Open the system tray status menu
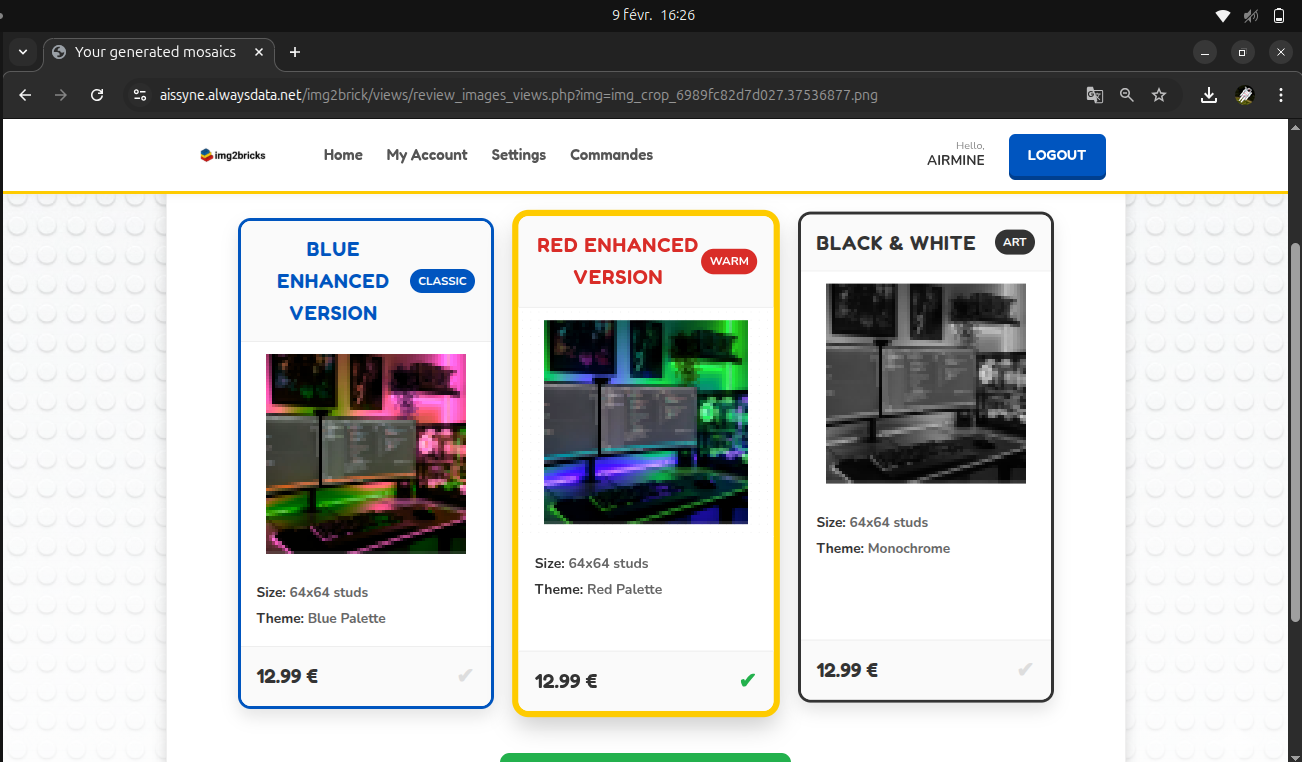Viewport: 1302px width, 762px height. point(1250,15)
